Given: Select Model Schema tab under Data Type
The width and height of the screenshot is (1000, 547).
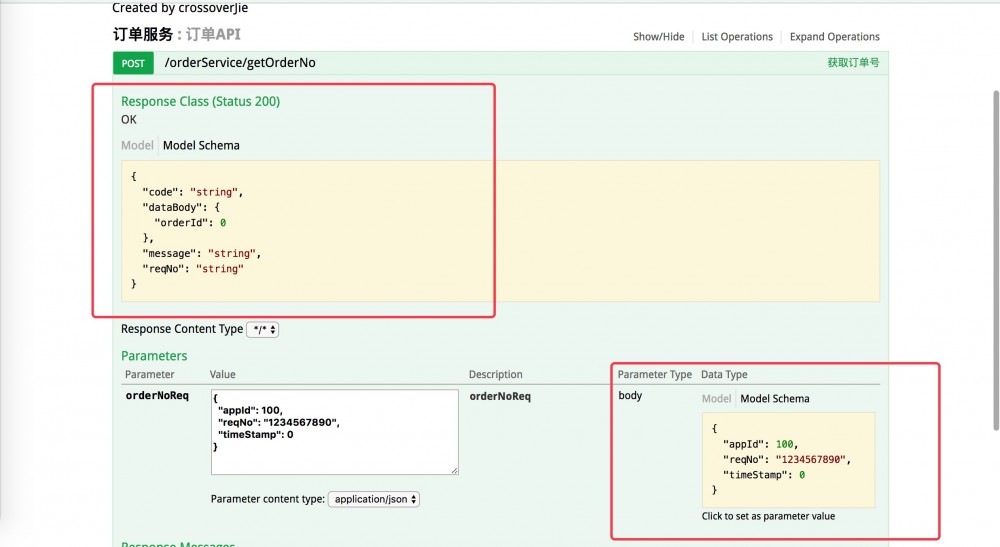Looking at the screenshot, I should coord(774,399).
